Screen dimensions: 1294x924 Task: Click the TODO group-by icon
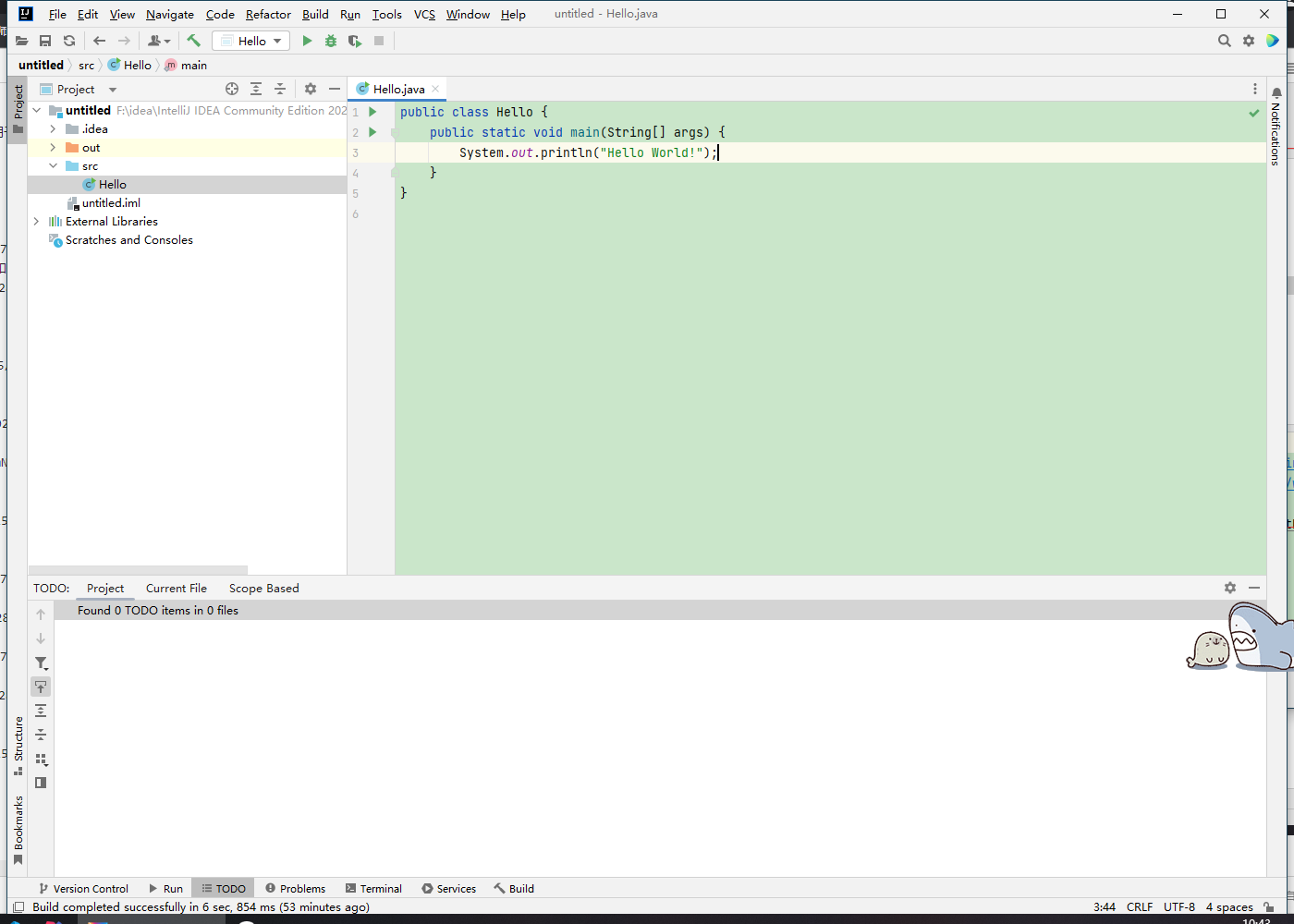tap(41, 759)
